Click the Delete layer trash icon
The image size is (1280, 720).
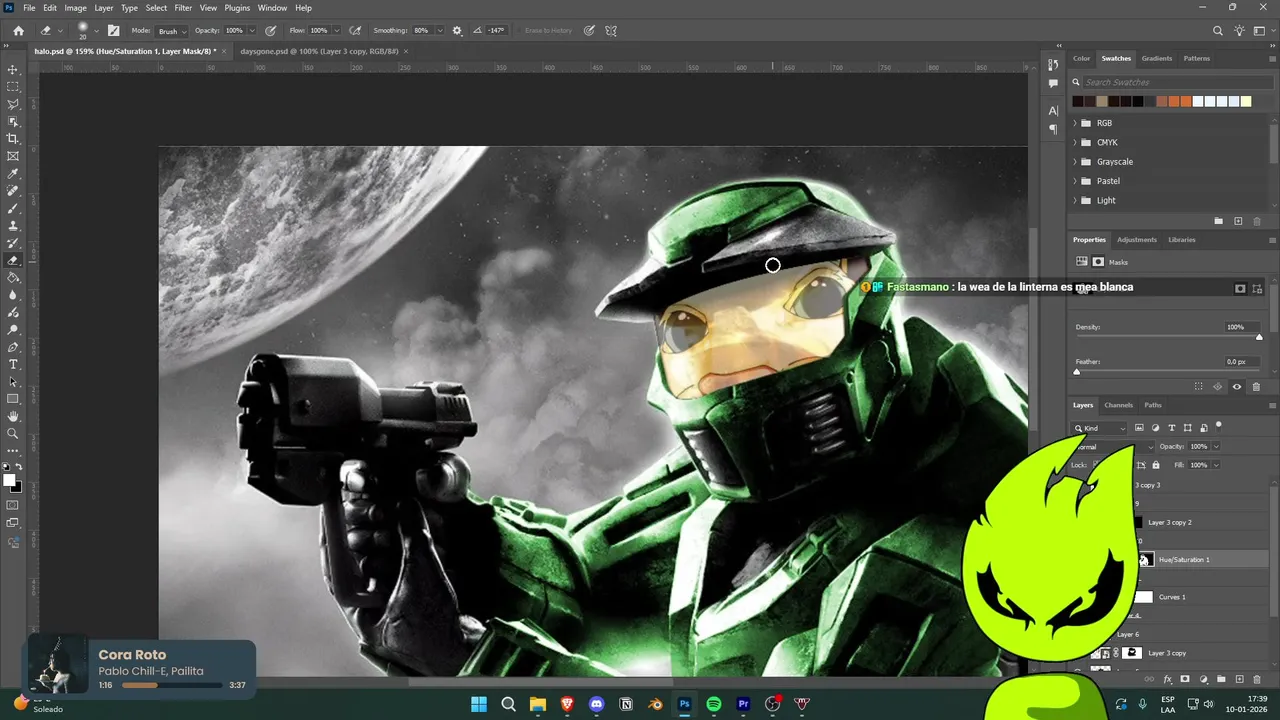[x=1257, y=679]
